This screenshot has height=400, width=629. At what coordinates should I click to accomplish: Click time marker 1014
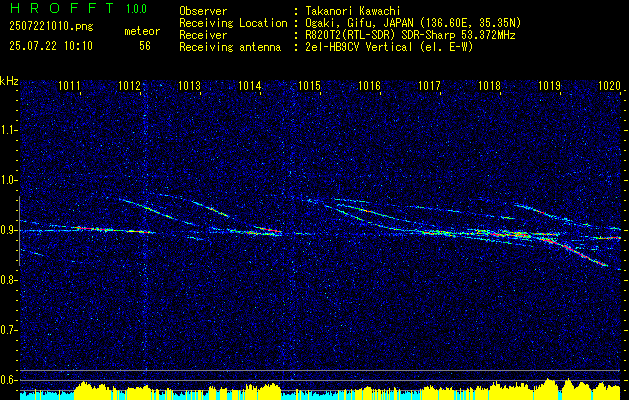[x=250, y=85]
